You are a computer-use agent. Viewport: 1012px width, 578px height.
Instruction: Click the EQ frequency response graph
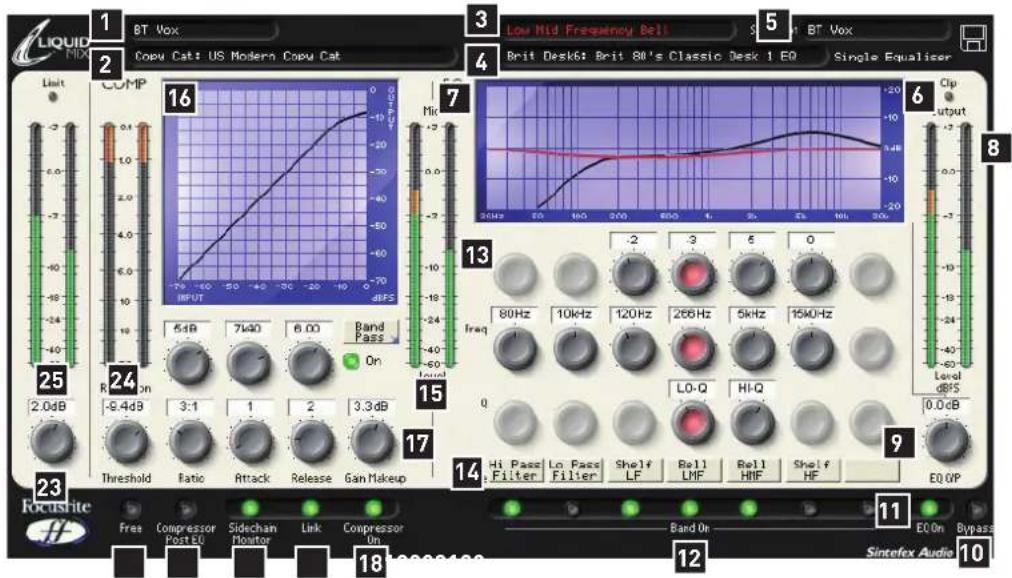pos(689,152)
